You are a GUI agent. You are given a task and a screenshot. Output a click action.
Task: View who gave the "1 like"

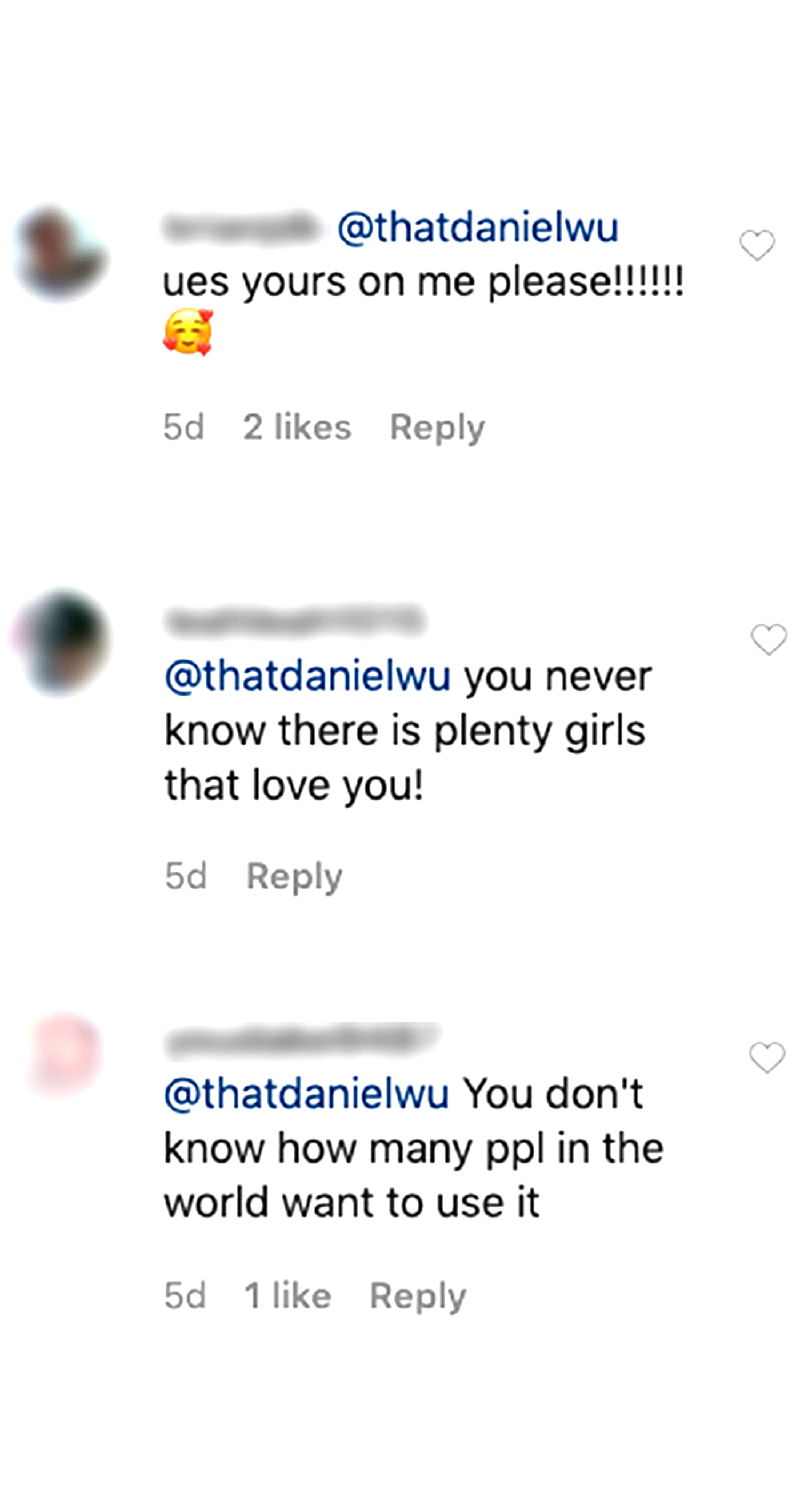(x=287, y=1297)
